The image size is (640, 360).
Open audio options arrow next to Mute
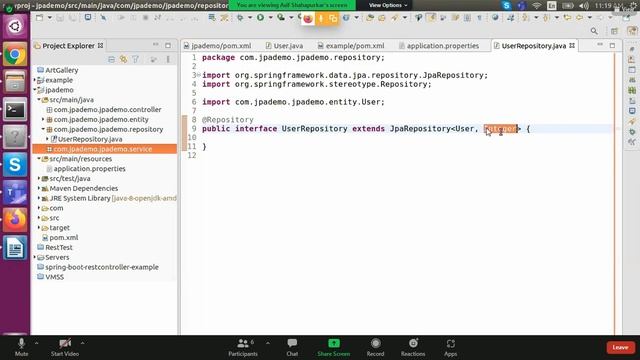(x=36, y=344)
